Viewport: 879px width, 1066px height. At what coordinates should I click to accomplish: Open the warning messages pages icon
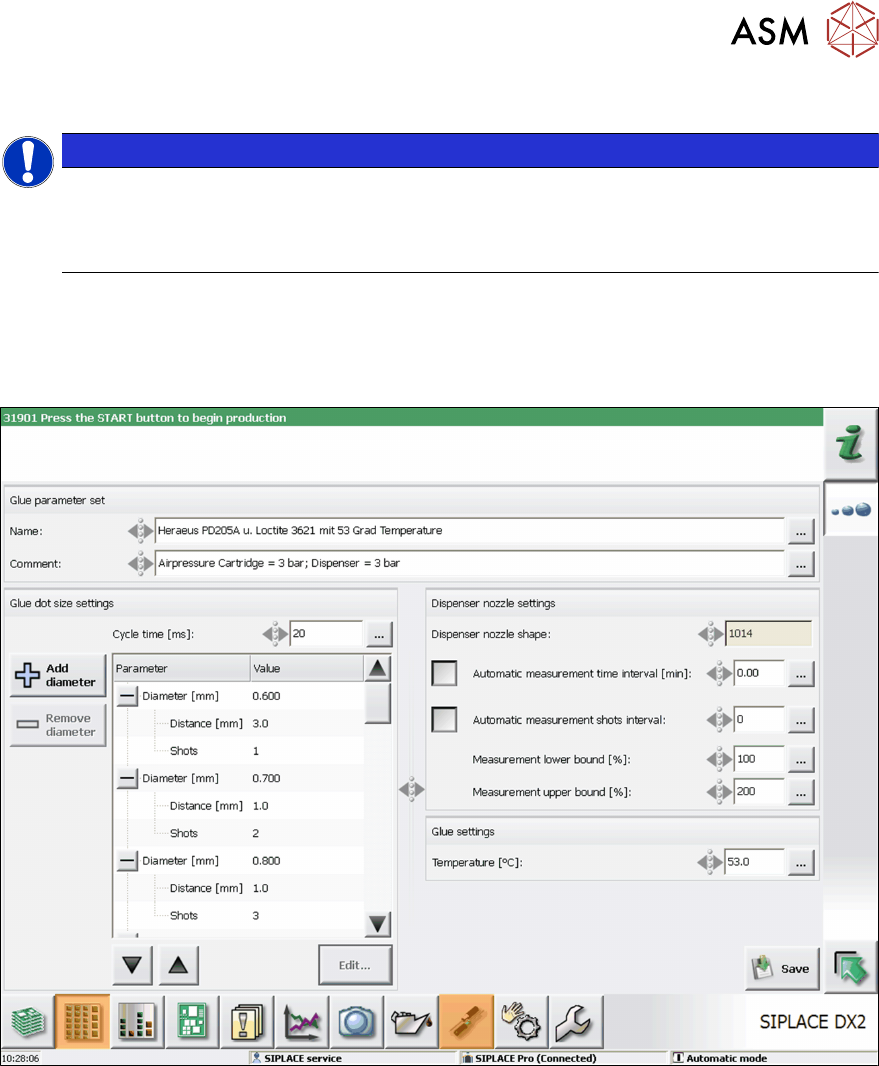coord(247,1022)
